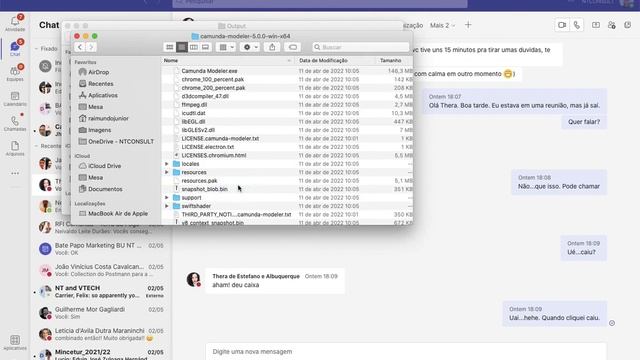
Task: Add people to the Teams chat
Action: pyautogui.click(x=611, y=25)
